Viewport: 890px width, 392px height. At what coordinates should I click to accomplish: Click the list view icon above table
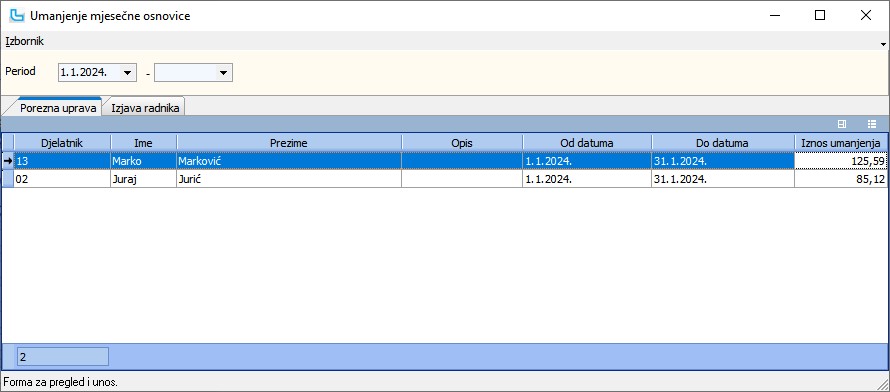[872, 124]
